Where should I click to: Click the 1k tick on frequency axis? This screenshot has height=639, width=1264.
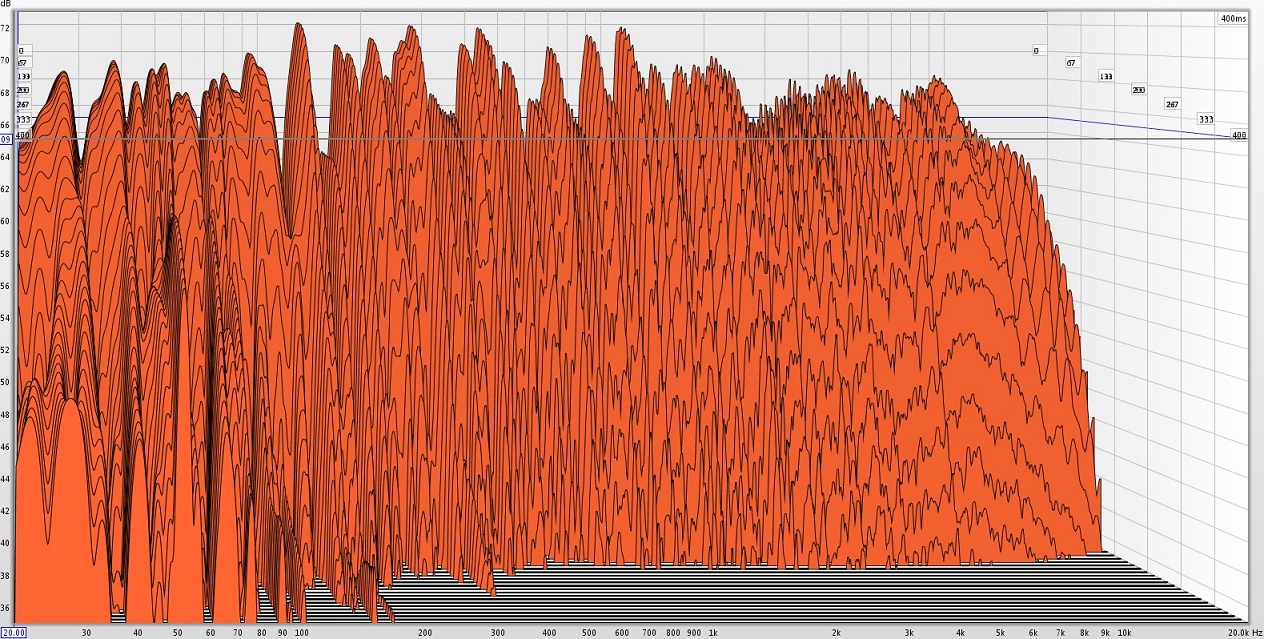tap(712, 633)
